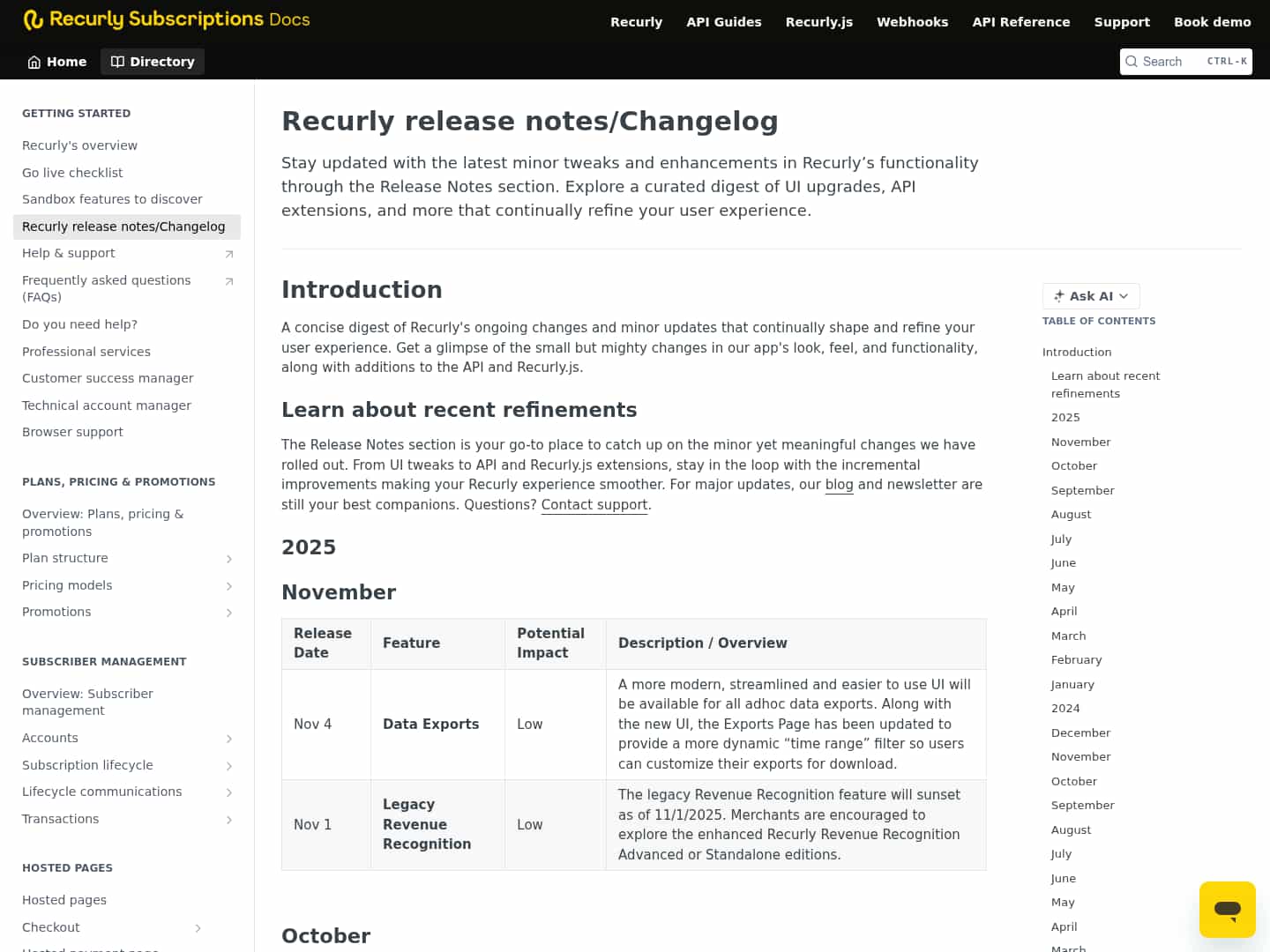Open FAQs via its external-link arrow

(229, 281)
